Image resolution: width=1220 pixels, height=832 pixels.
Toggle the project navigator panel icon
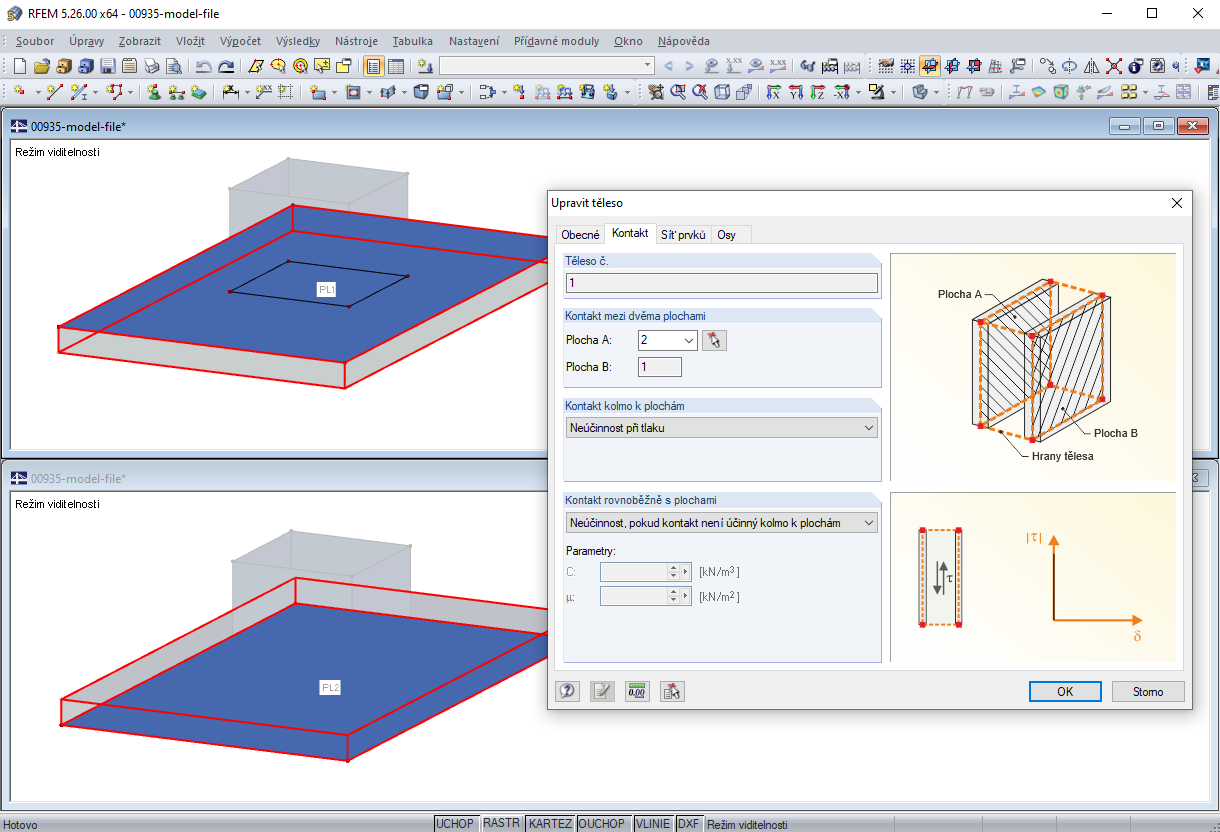click(x=374, y=67)
